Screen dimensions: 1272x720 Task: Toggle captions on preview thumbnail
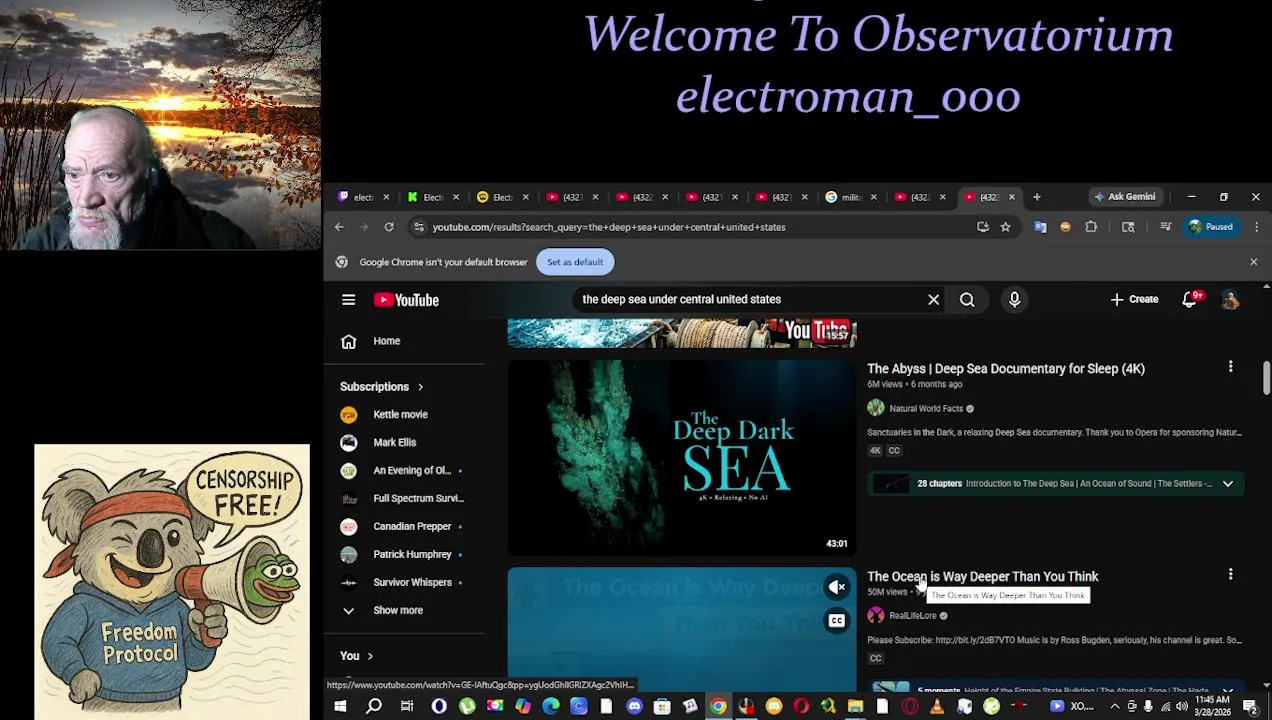837,621
